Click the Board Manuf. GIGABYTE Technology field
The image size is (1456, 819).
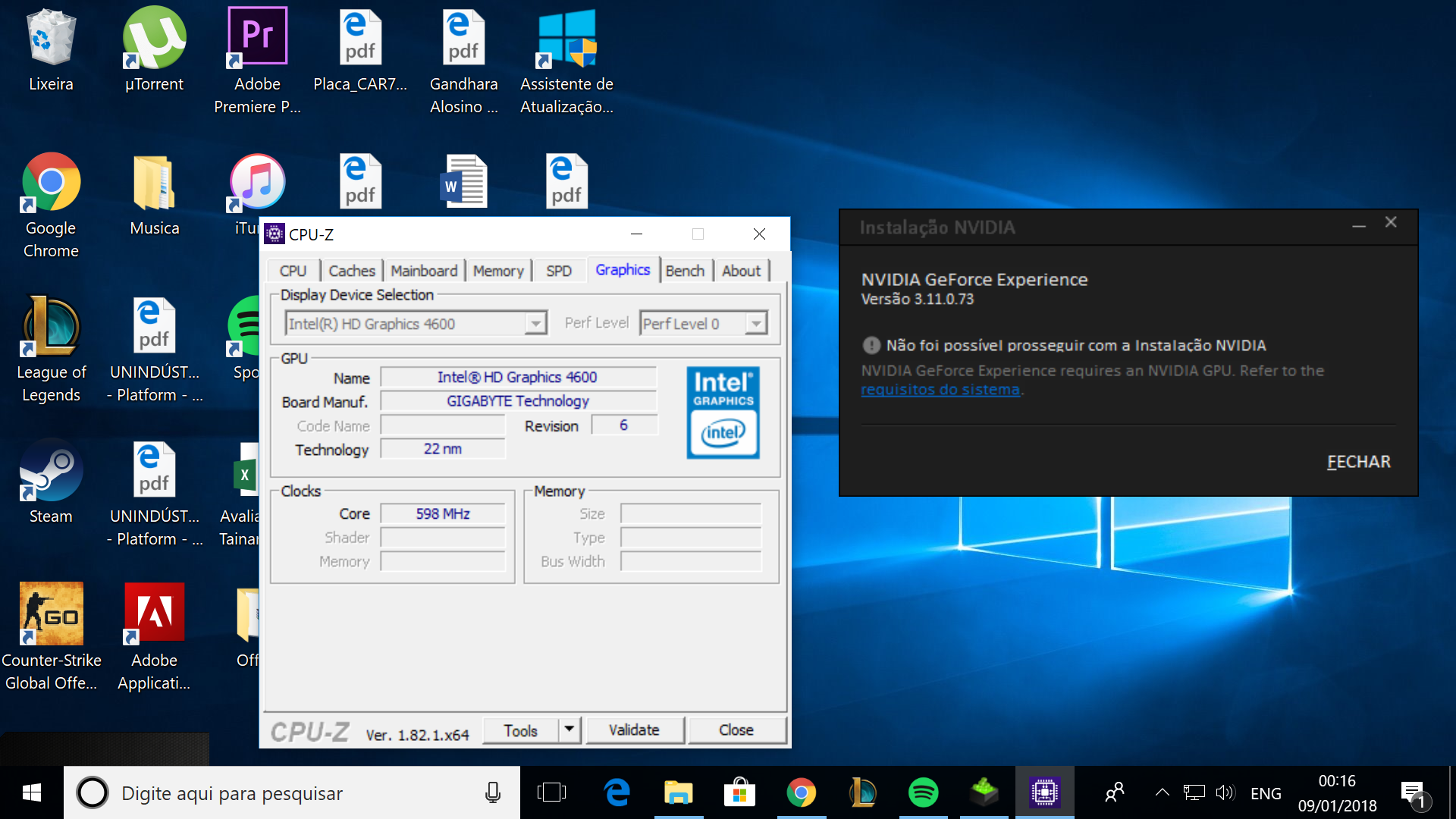517,400
